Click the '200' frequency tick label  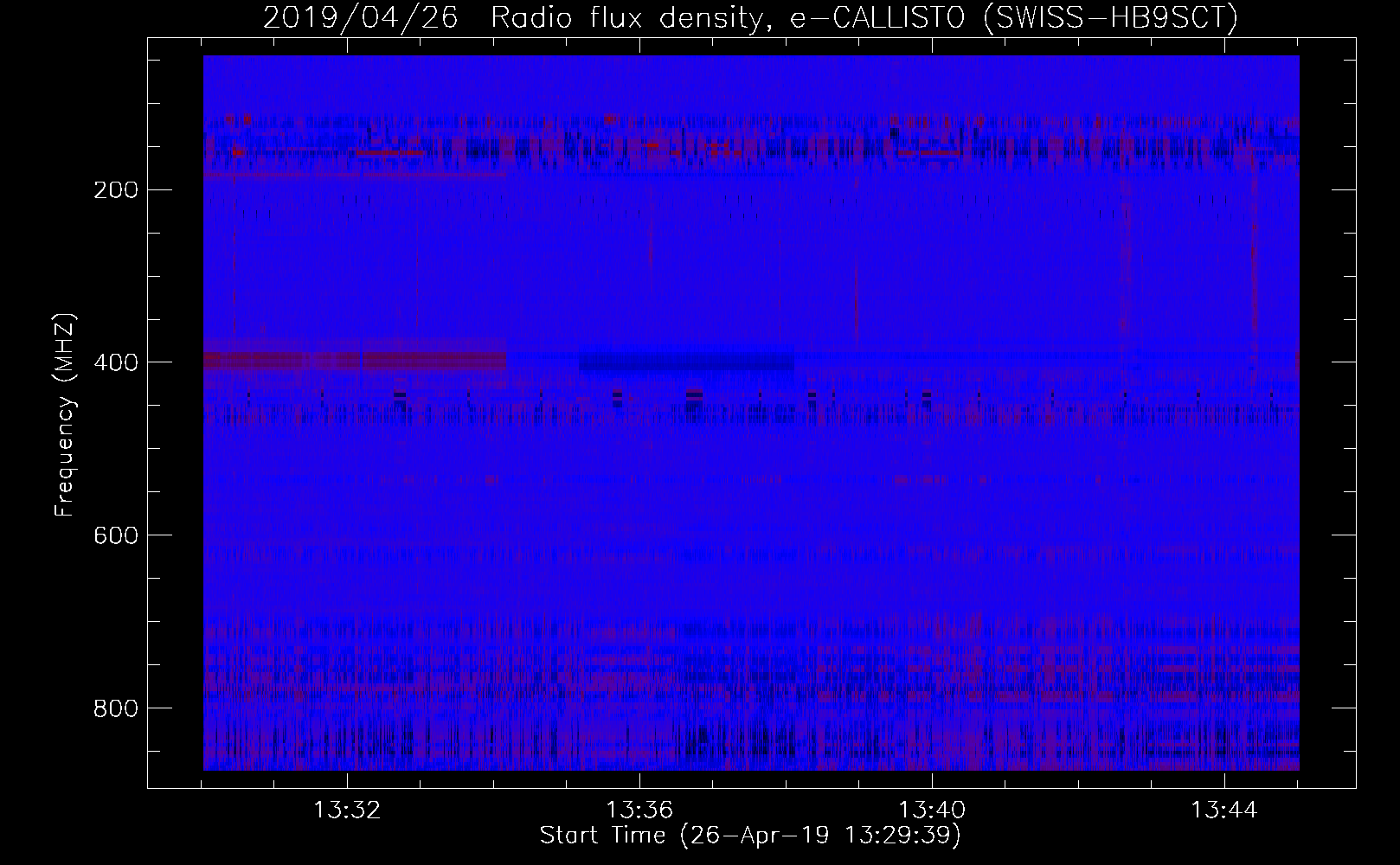[x=115, y=189]
